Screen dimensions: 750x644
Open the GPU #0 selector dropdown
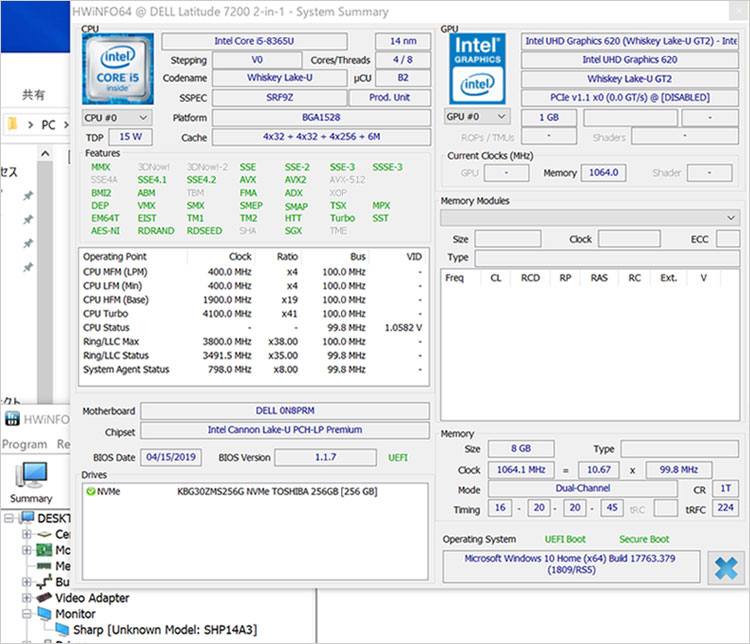click(x=476, y=117)
